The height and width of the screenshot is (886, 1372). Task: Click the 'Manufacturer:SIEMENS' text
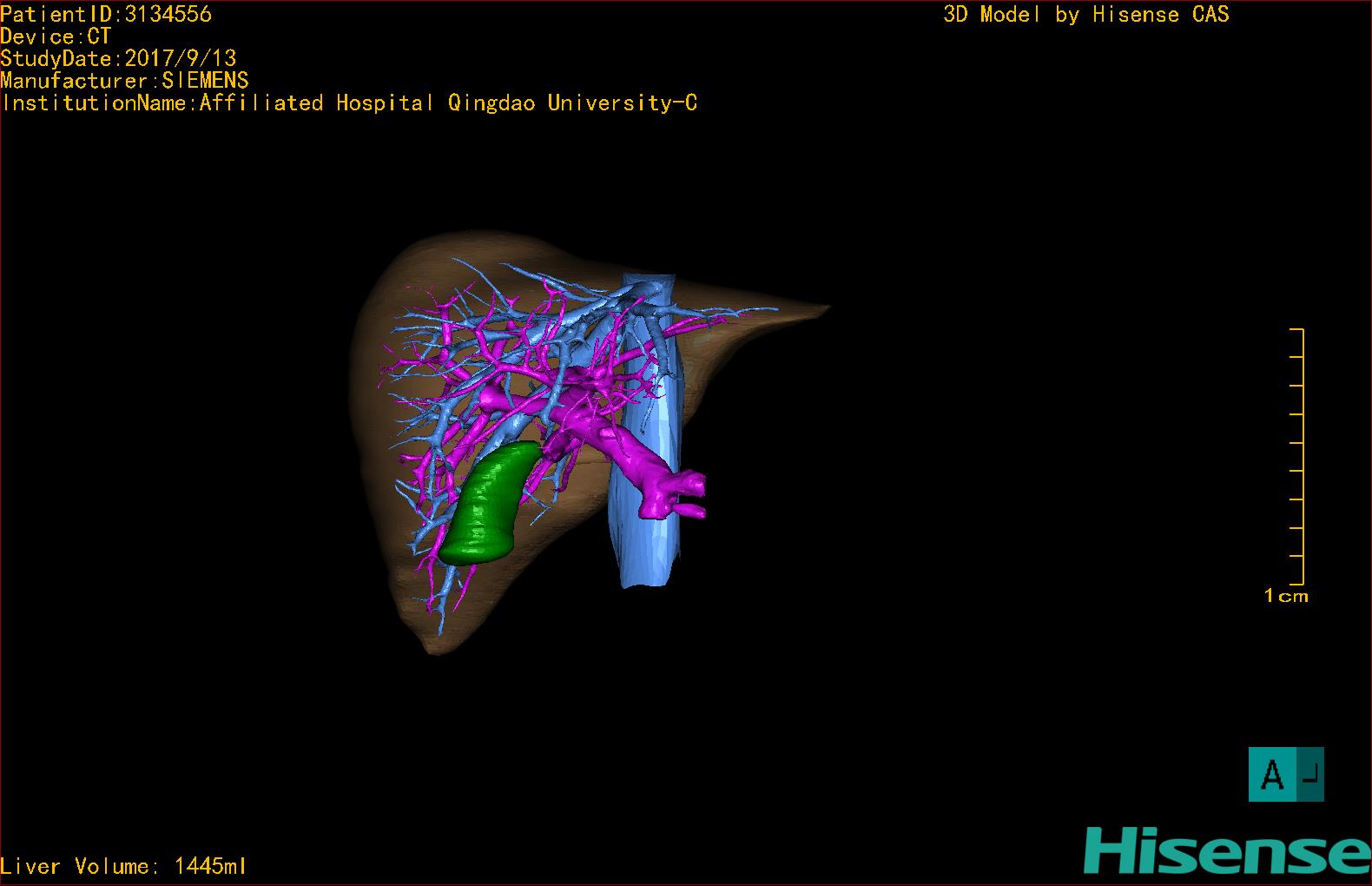(x=124, y=81)
